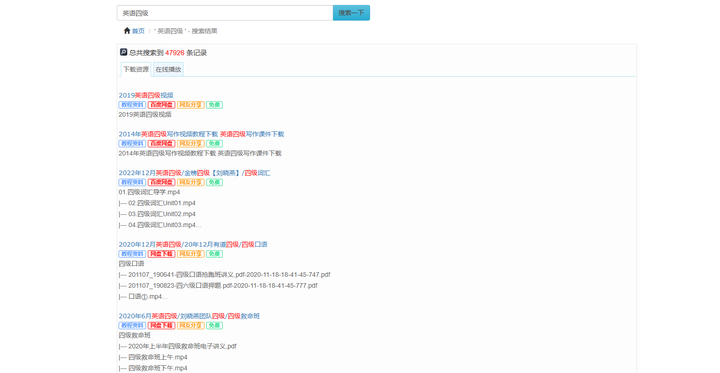Click 百度网盘 tag under 2022年12月 四级词汇 result
Image resolution: width=720 pixels, height=373 pixels.
point(162,182)
